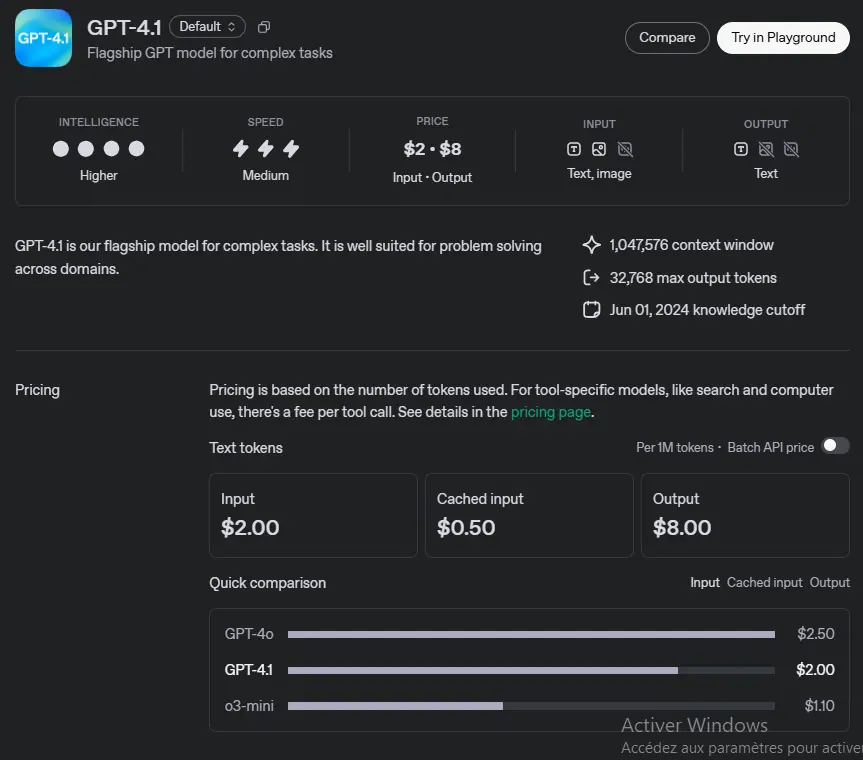Copy the model name with copy icon
This screenshot has height=760, width=863.
264,27
